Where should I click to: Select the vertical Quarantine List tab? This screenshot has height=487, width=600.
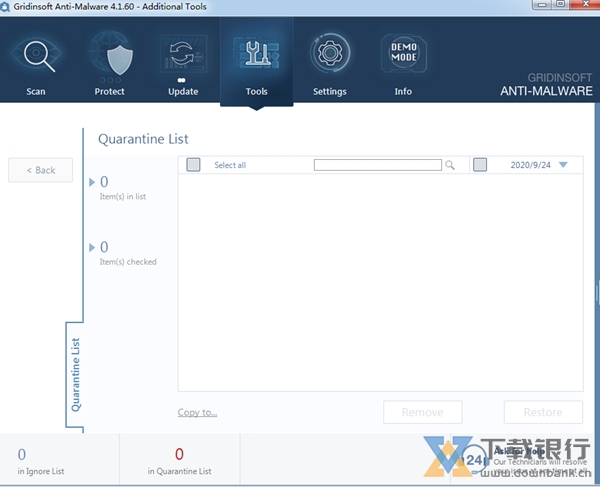click(75, 375)
